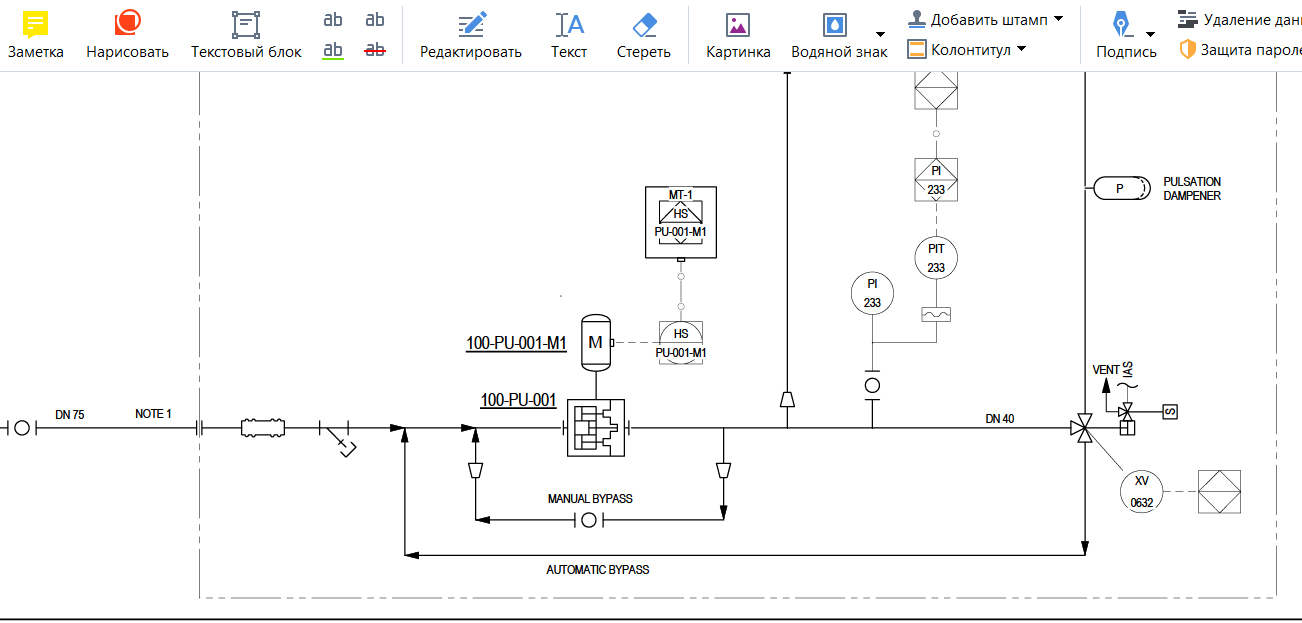Expand the Подпись dropdown arrow
The image size is (1302, 623).
pos(1150,34)
